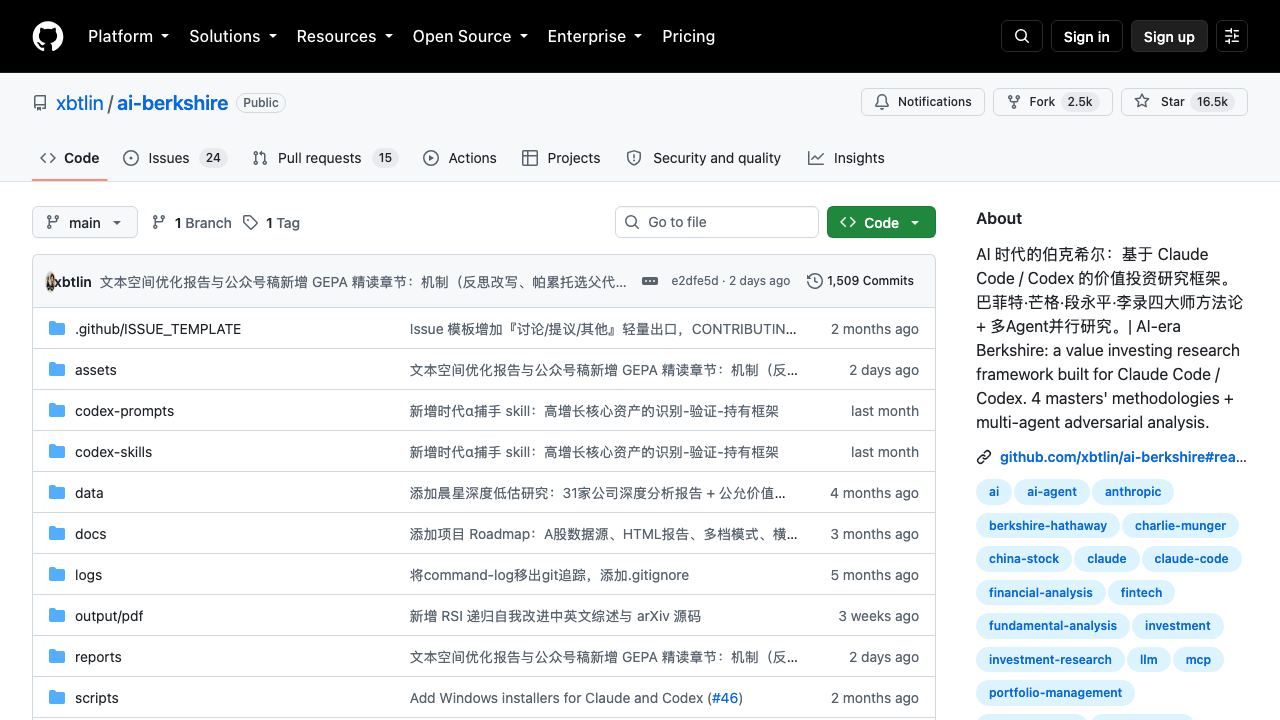Viewport: 1280px width, 720px height.
Task: Expand commit message ellipsis icon
Action: coord(650,281)
